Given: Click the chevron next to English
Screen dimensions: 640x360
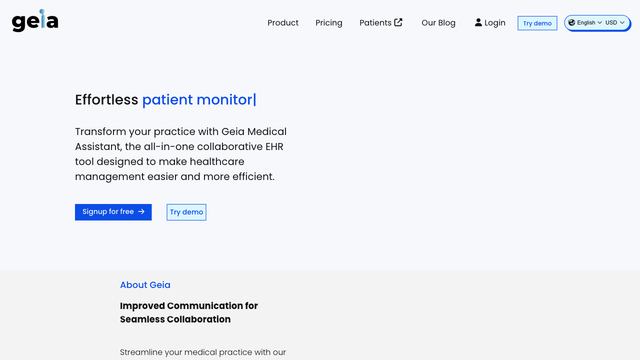Looking at the screenshot, I should click(600, 22).
